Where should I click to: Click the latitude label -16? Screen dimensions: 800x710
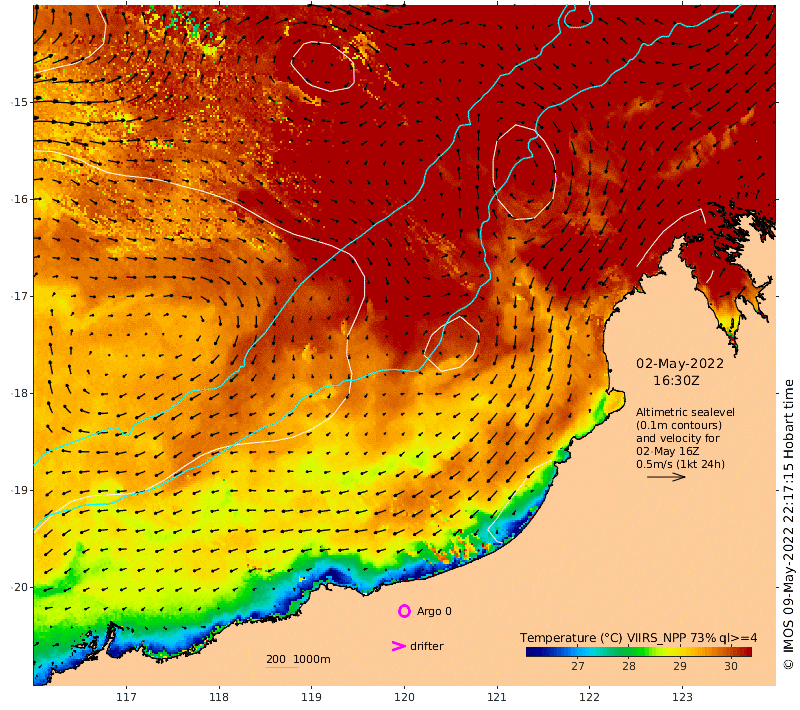[20, 199]
